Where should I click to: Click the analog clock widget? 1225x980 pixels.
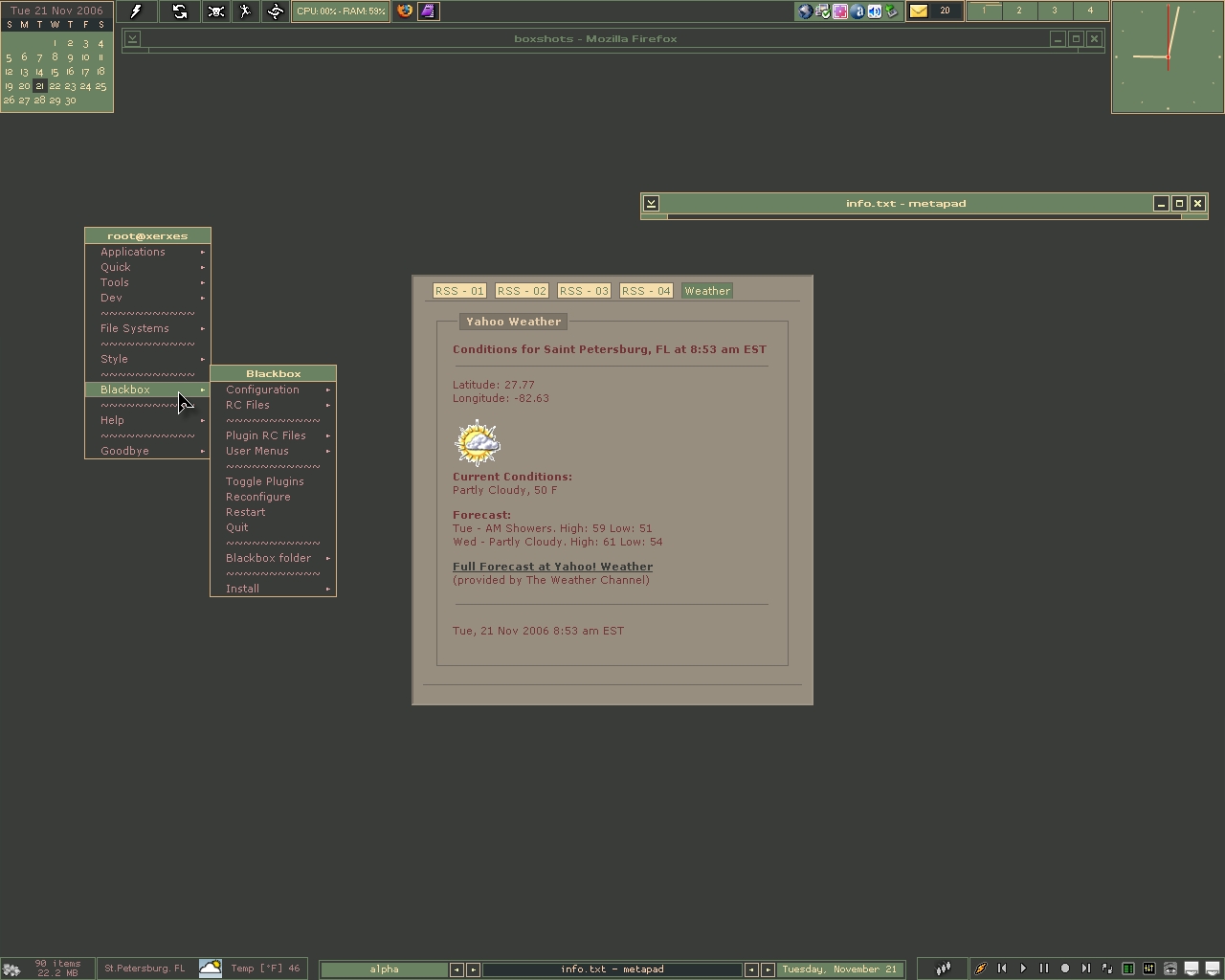click(1168, 56)
